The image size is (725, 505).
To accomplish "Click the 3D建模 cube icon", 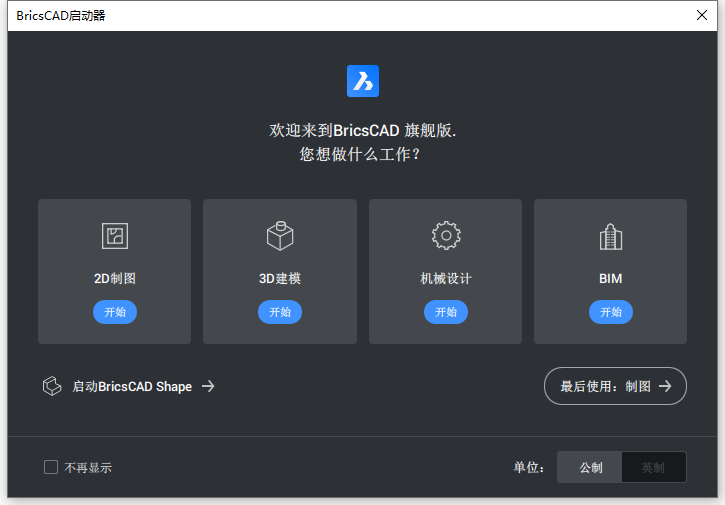I will pyautogui.click(x=280, y=236).
